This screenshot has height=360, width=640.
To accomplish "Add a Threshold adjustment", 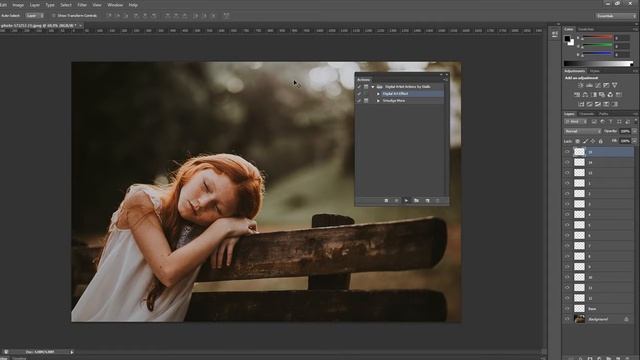I will [598, 104].
